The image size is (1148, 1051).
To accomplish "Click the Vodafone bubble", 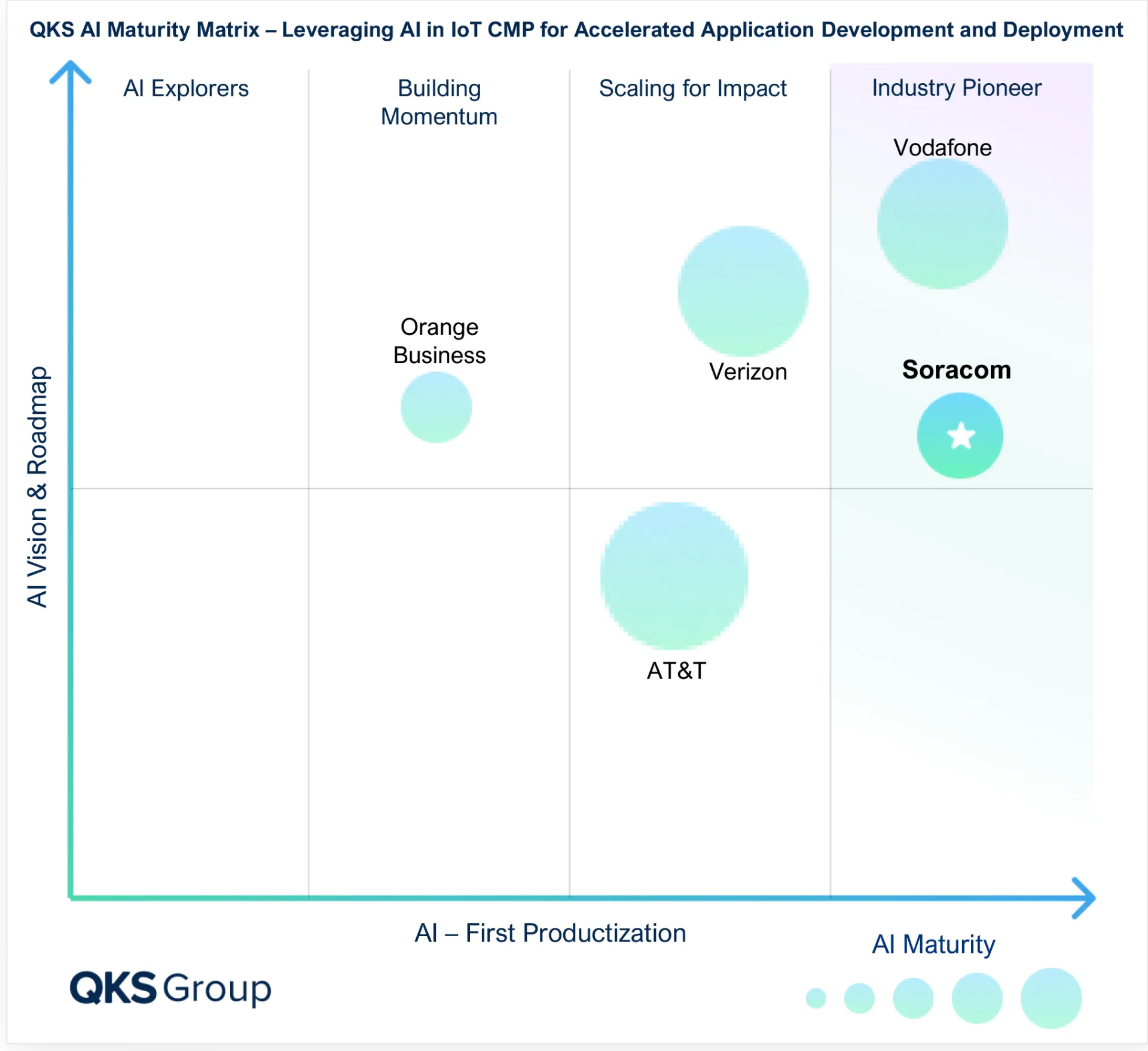I will (x=942, y=224).
